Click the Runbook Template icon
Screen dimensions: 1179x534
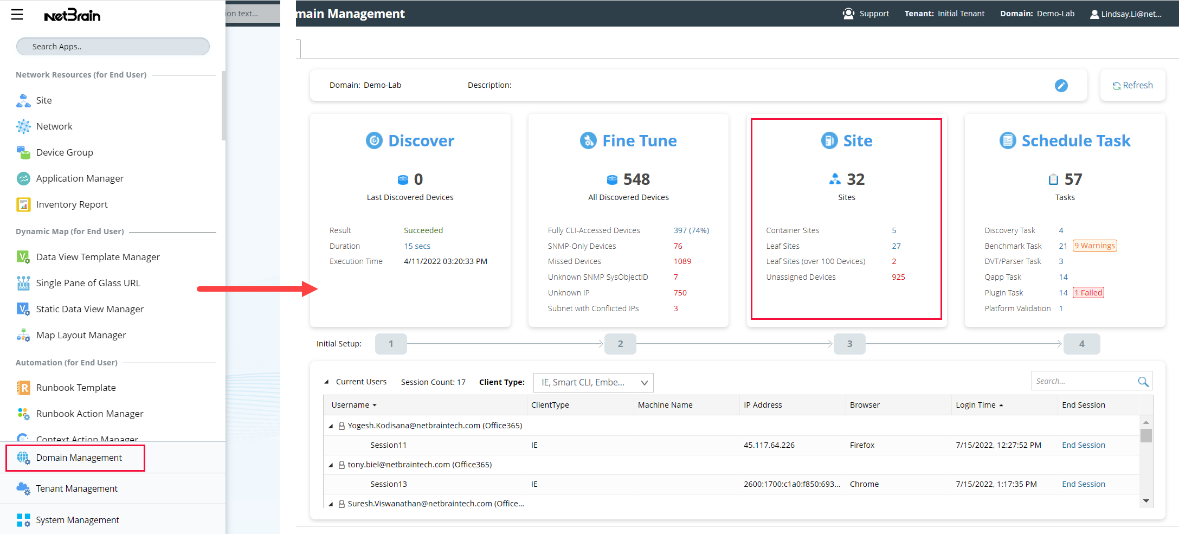[x=23, y=388]
